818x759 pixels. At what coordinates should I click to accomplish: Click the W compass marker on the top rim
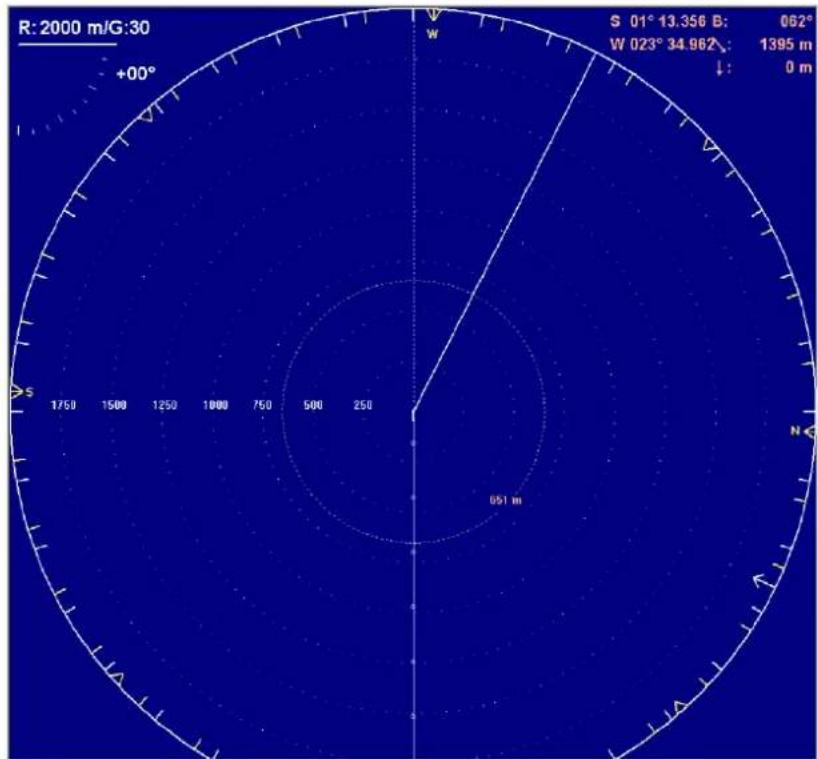click(x=434, y=23)
